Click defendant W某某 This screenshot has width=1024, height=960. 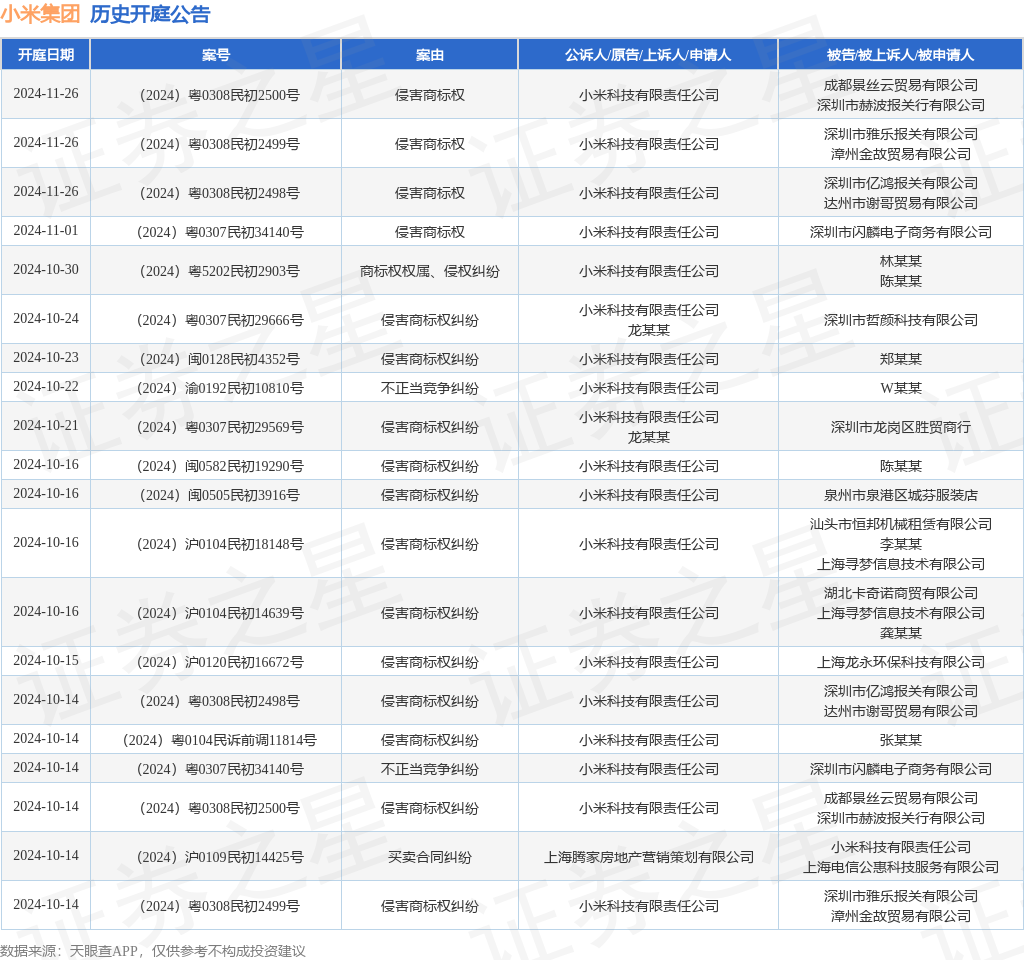901,388
